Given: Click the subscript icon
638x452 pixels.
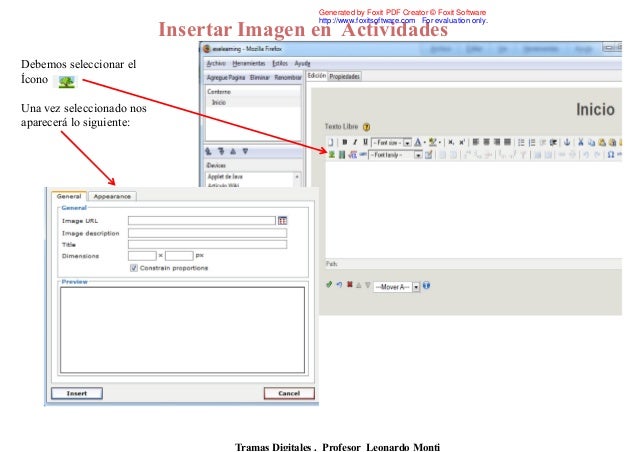Looking at the screenshot, I should pyautogui.click(x=451, y=142).
